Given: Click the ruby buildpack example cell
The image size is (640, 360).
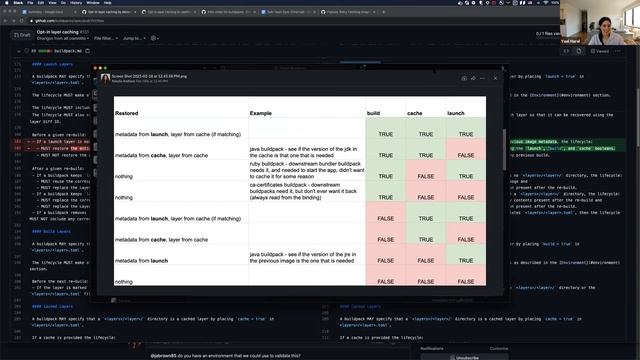Looking at the screenshot, I should [307, 170].
